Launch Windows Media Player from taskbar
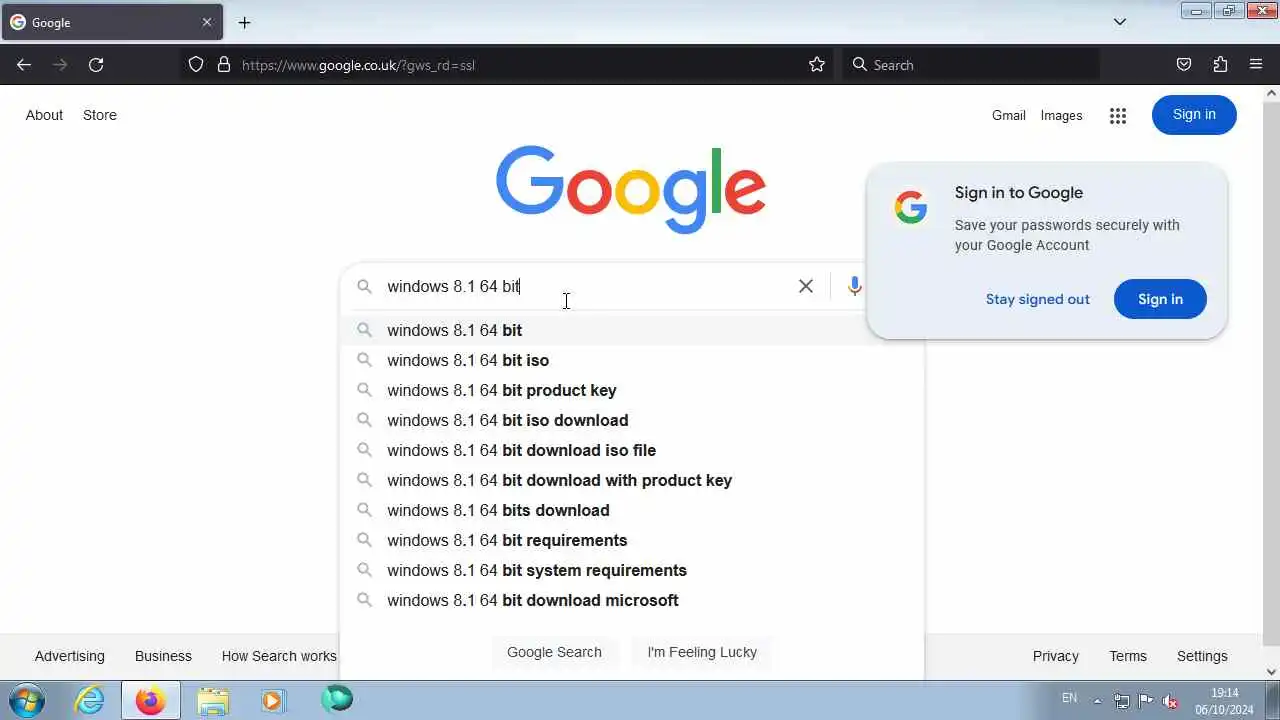Screen dimensions: 1280x720 click(273, 700)
